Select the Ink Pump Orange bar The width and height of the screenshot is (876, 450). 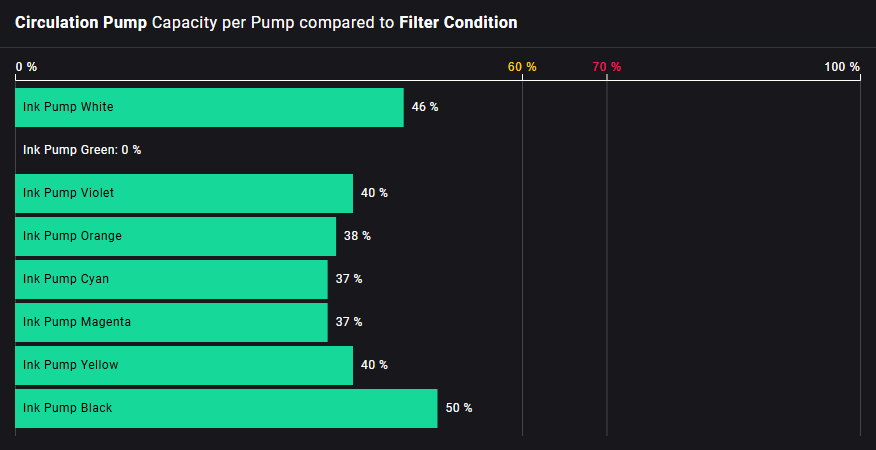tap(175, 236)
